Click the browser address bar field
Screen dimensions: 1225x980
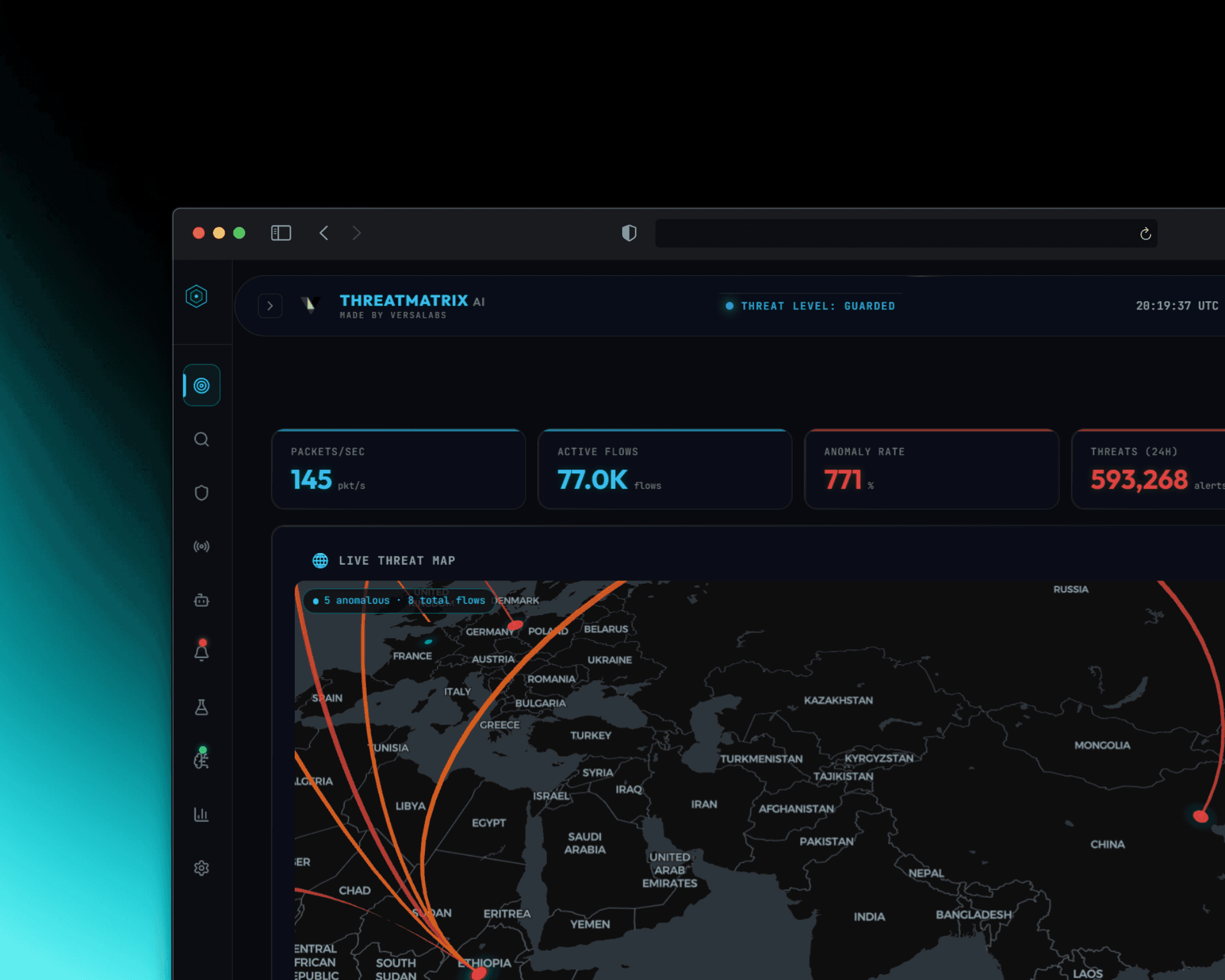906,234
